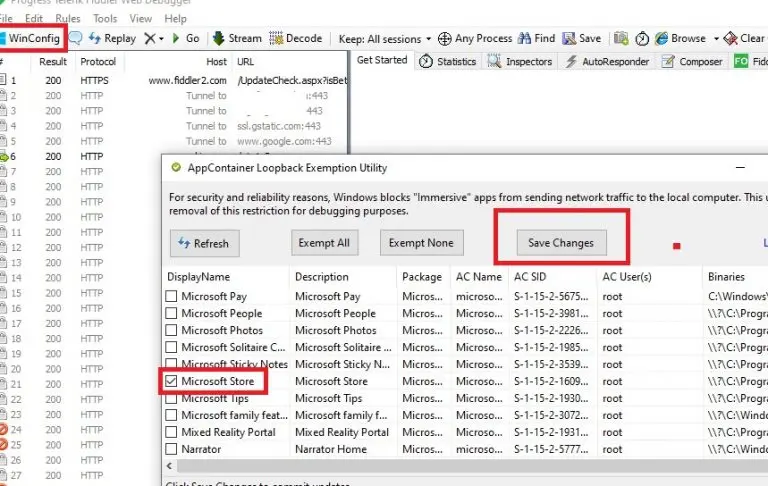The width and height of the screenshot is (768, 486).
Task: Click the Exempt None button
Action: tap(421, 243)
